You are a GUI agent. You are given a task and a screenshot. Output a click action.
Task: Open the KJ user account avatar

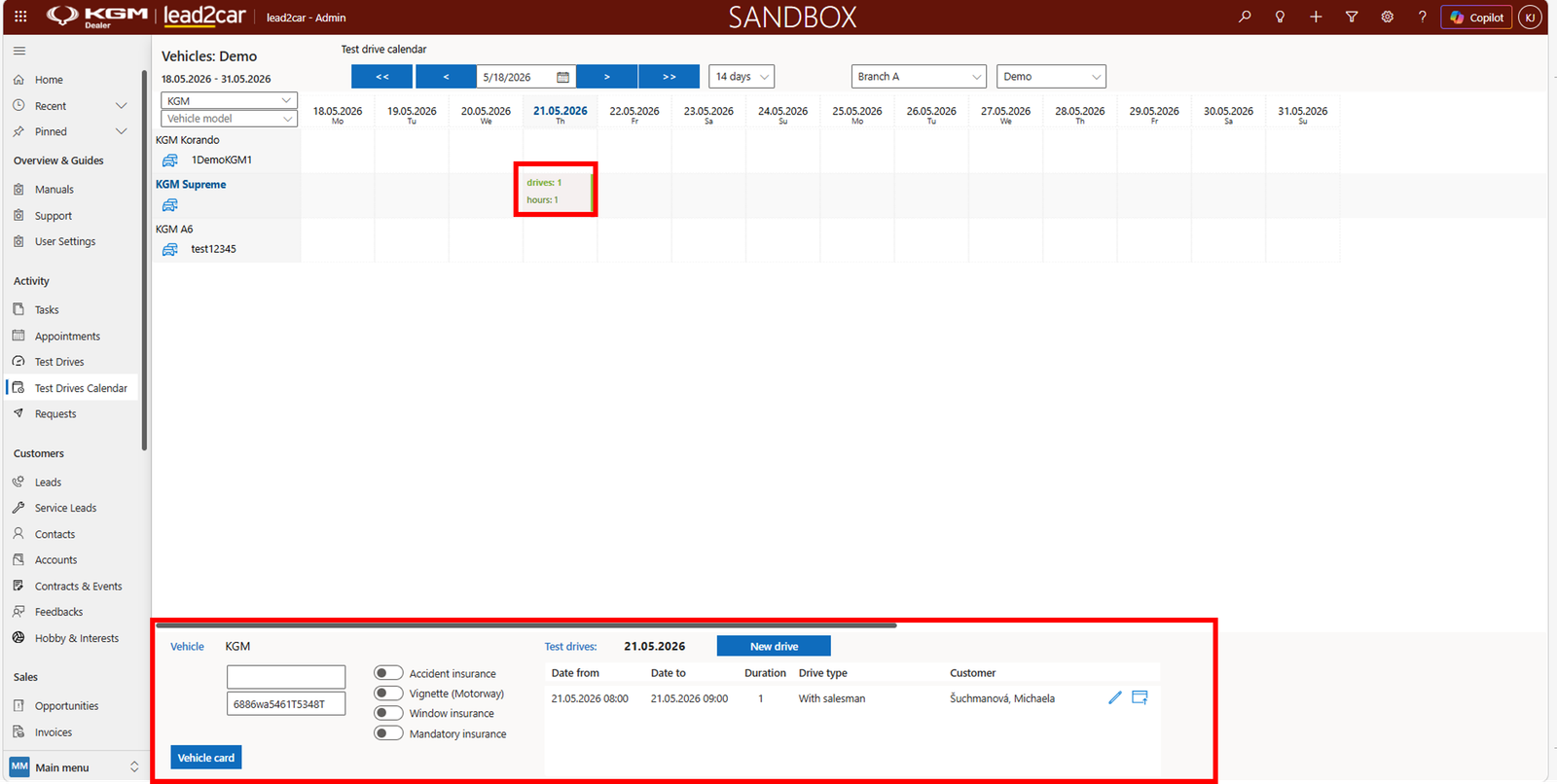pyautogui.click(x=1530, y=18)
